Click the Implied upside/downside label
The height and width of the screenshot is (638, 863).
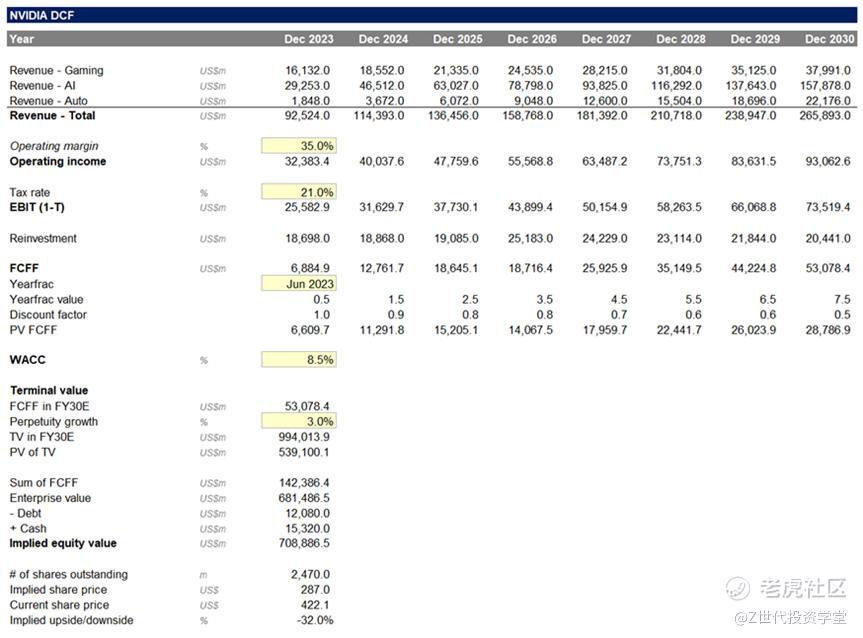coord(72,620)
